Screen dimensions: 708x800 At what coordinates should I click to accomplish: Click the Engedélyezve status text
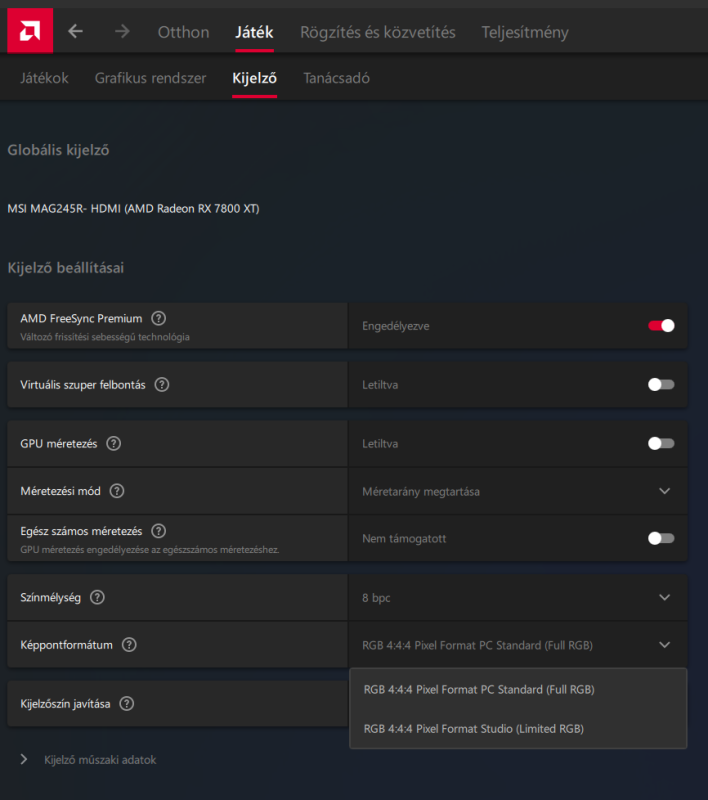click(x=396, y=326)
